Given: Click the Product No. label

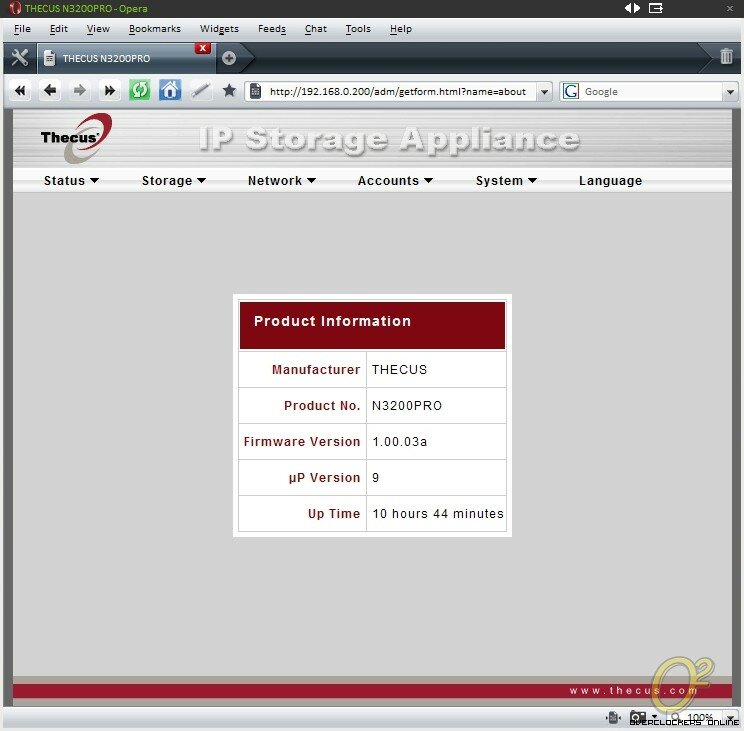Looking at the screenshot, I should (x=322, y=406).
